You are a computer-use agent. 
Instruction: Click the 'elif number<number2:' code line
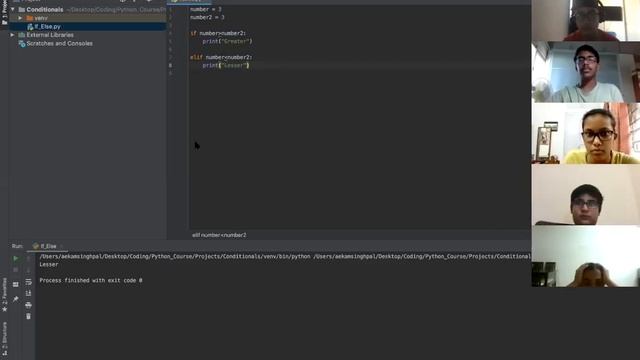pos(221,58)
